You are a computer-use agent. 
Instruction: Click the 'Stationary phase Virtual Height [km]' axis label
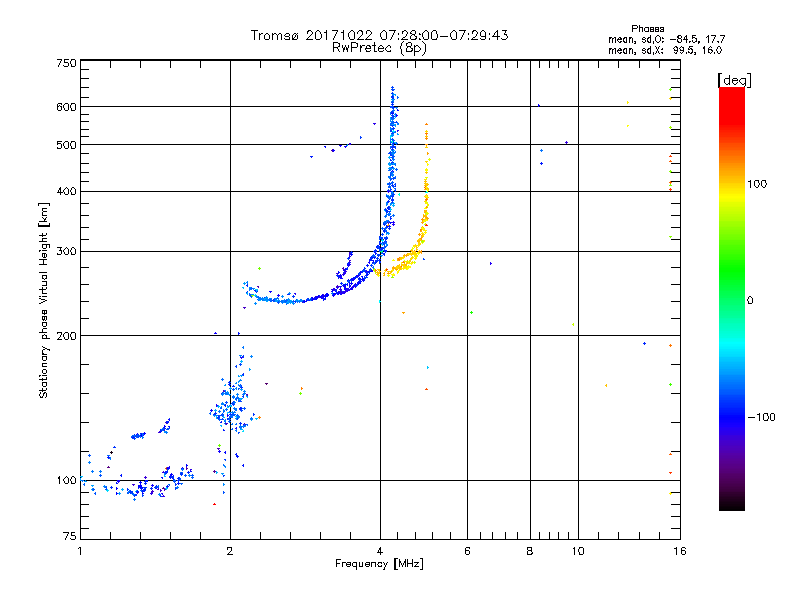(x=44, y=301)
